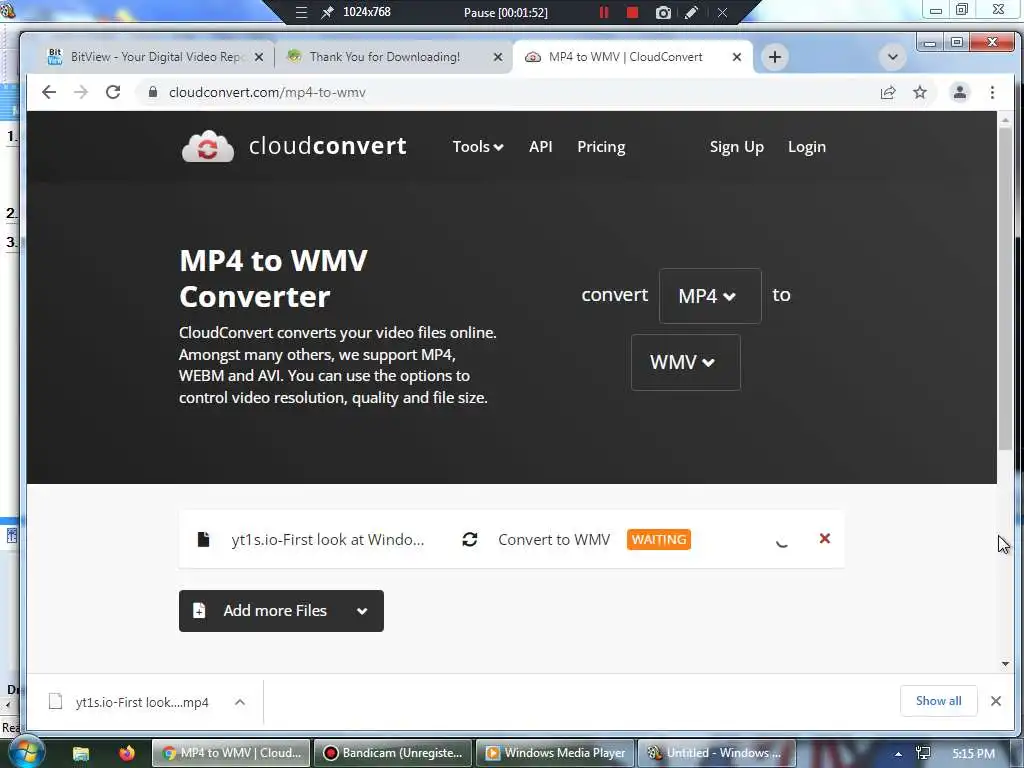Screen dimensions: 1024x768
Task: Click the page vertical scrollbar thumb
Action: tap(1005, 290)
